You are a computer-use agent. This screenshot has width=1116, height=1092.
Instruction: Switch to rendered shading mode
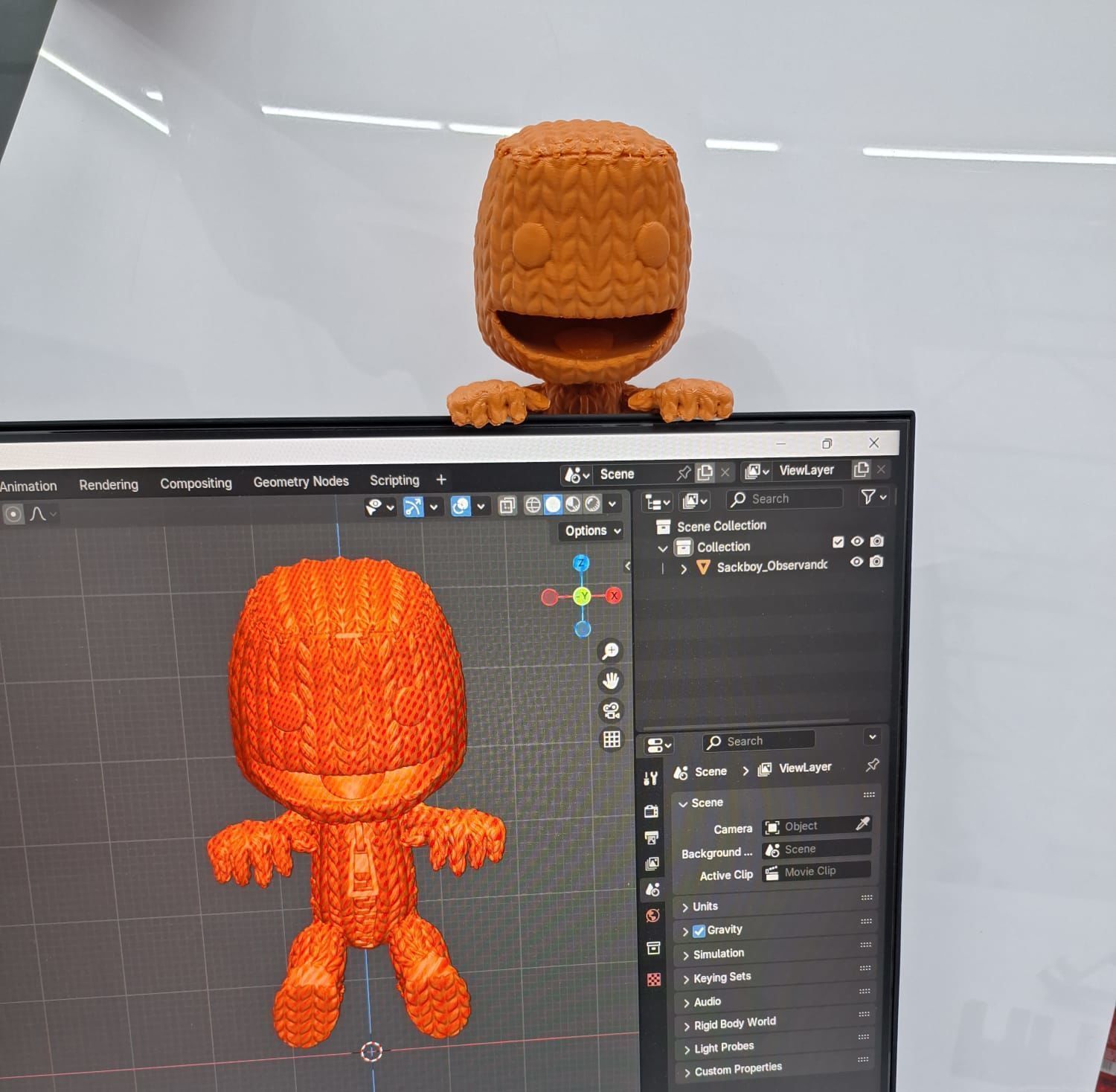point(593,504)
